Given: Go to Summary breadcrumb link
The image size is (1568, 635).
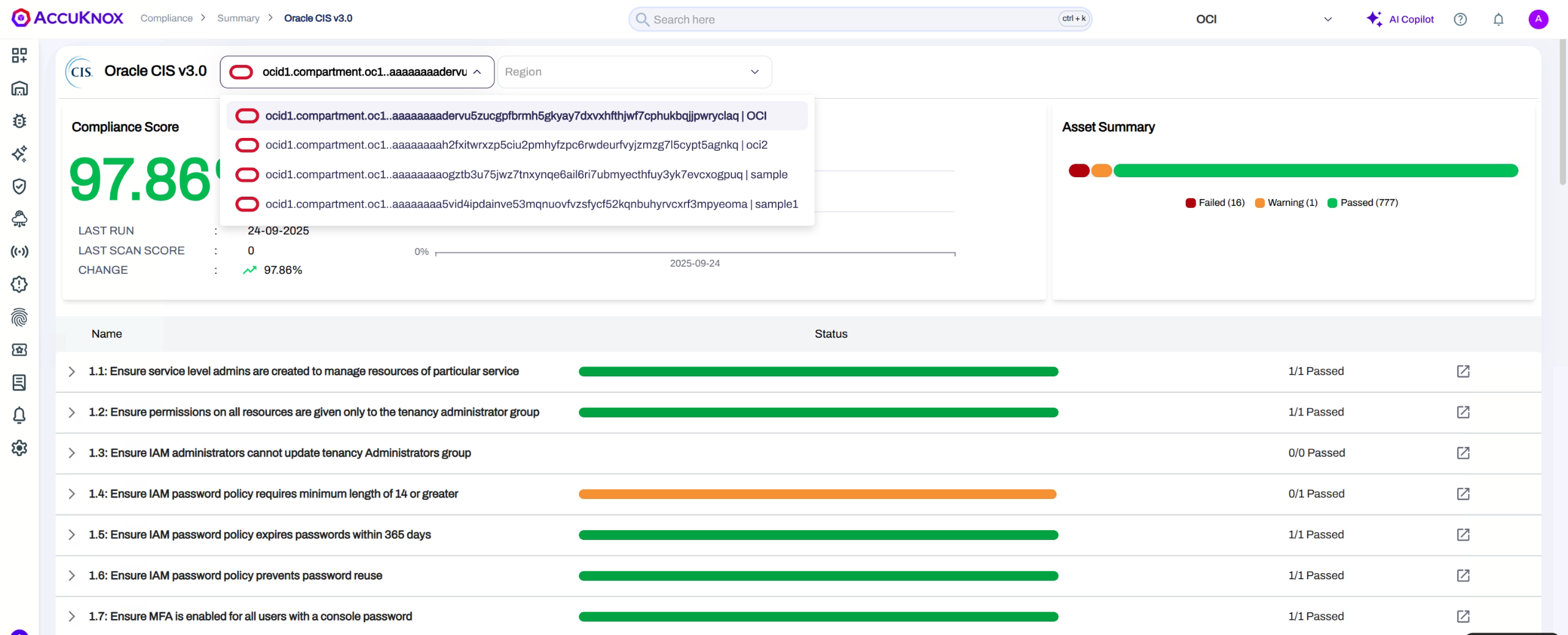Looking at the screenshot, I should [238, 18].
